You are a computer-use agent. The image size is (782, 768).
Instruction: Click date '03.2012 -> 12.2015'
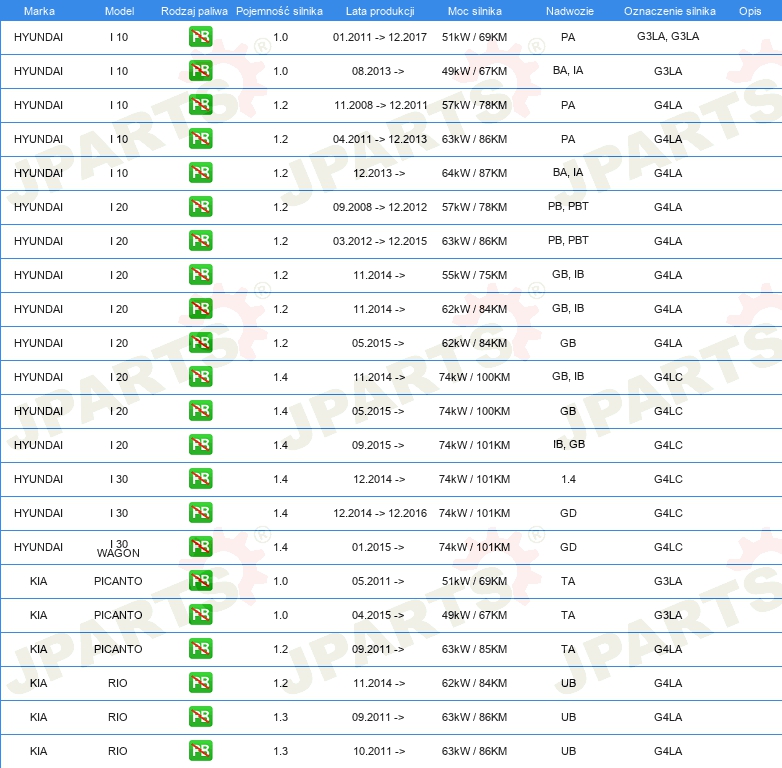pos(380,241)
